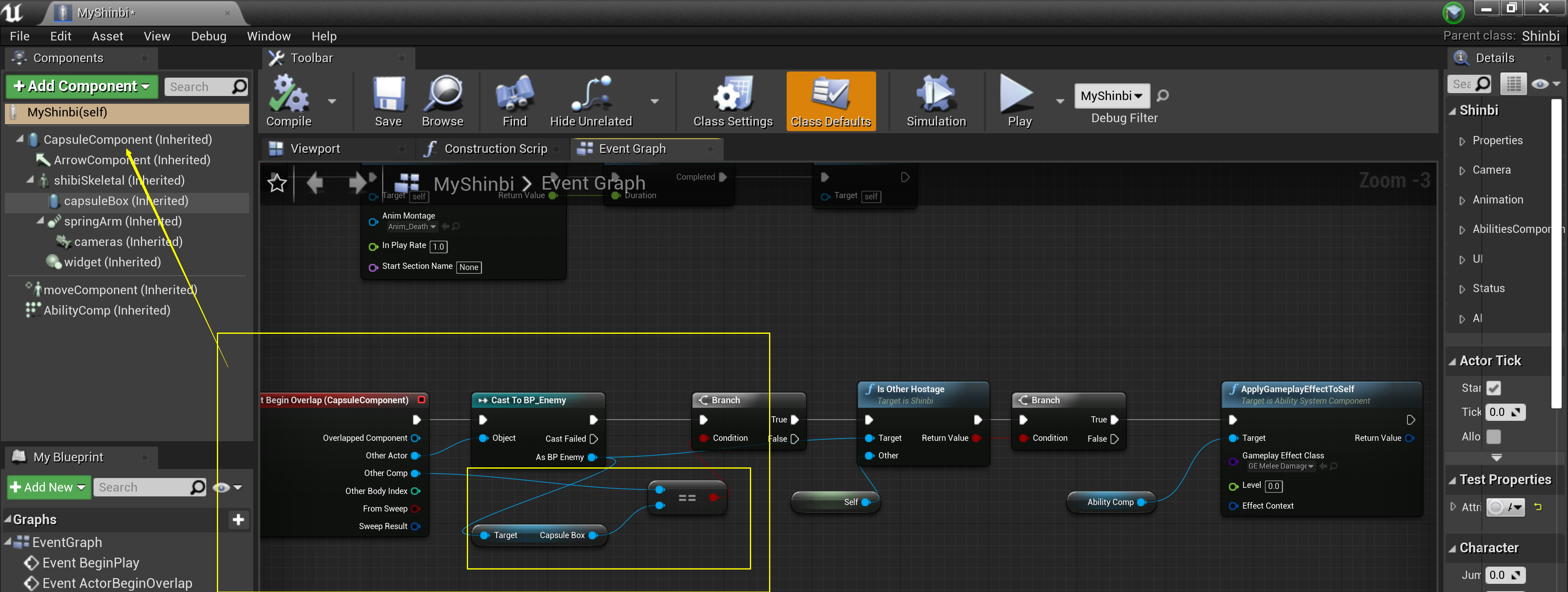The width and height of the screenshot is (1568, 592).
Task: Switch to the Viewport tab
Action: pyautogui.click(x=315, y=148)
